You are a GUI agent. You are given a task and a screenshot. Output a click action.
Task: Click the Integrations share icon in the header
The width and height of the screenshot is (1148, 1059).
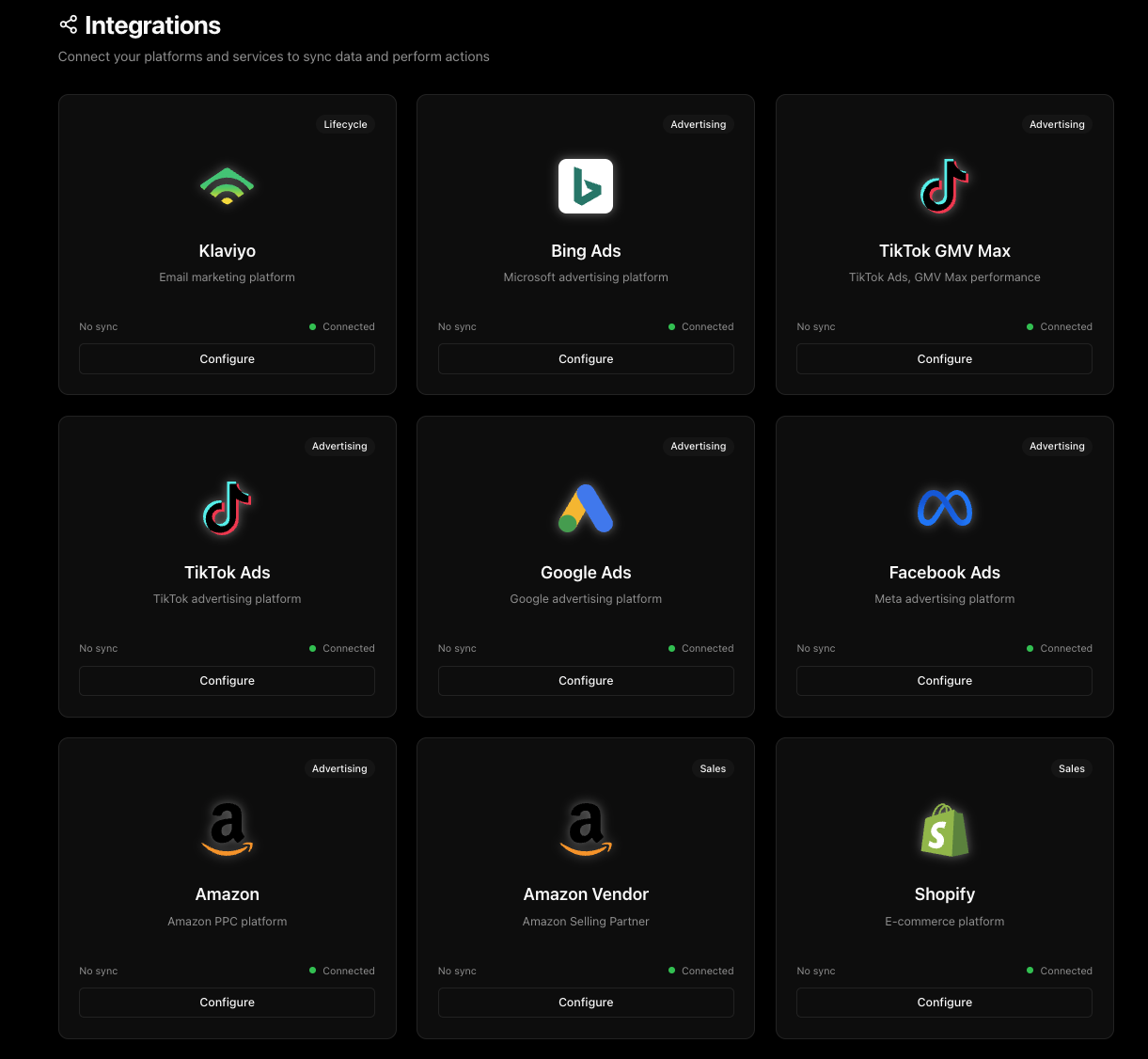click(x=68, y=24)
